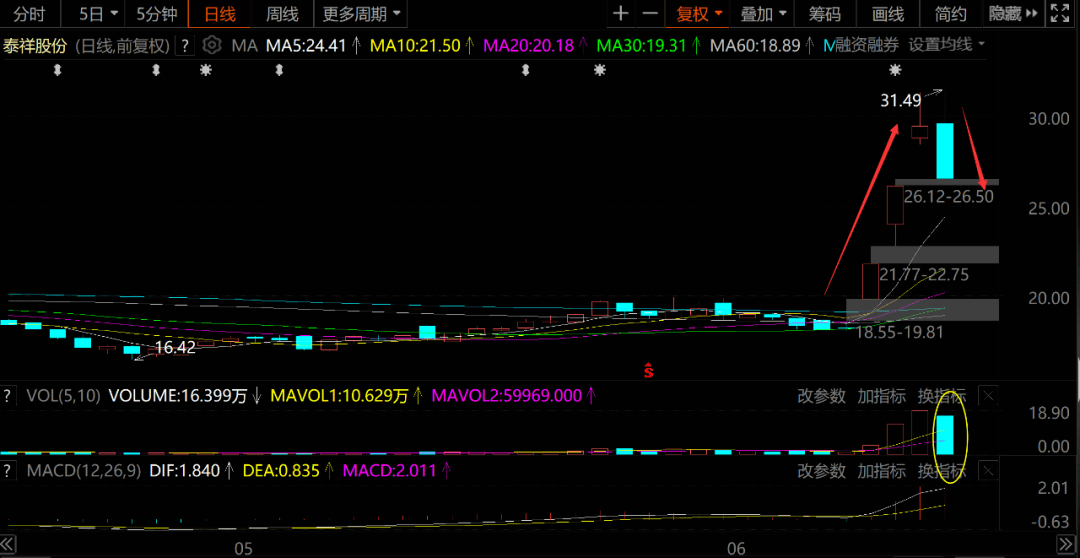
Task: Click the fullscreen expand icon
Action: pyautogui.click(x=1058, y=13)
